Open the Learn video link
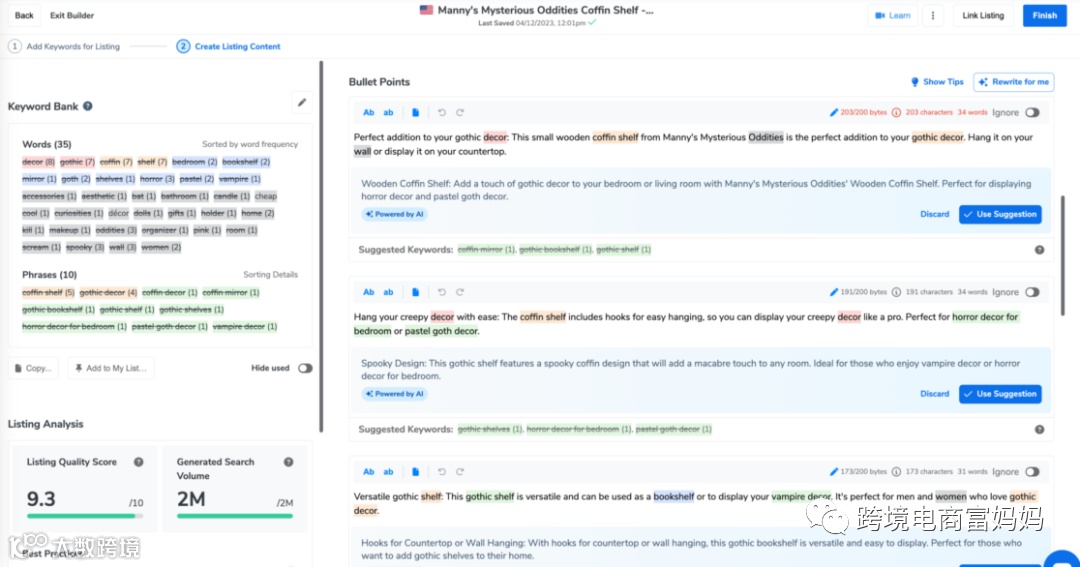This screenshot has height=567, width=1080. [893, 15]
